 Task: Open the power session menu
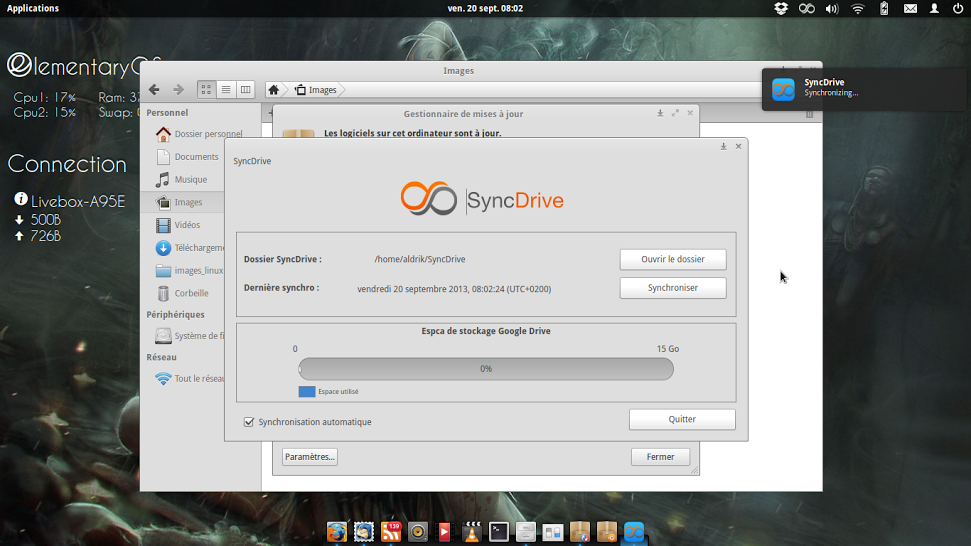(958, 8)
